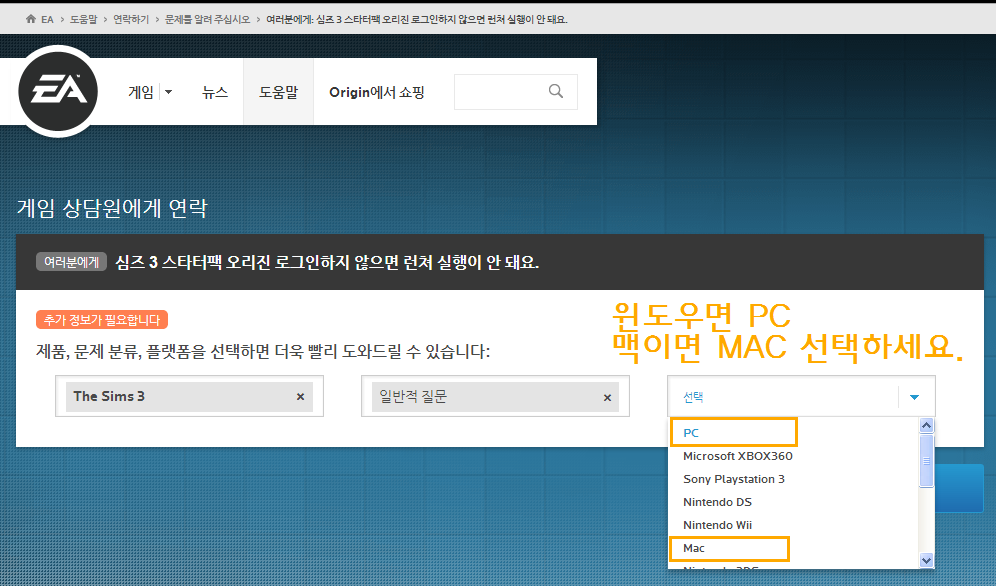
Task: Click the 여러분에게 label badge
Action: 71,262
